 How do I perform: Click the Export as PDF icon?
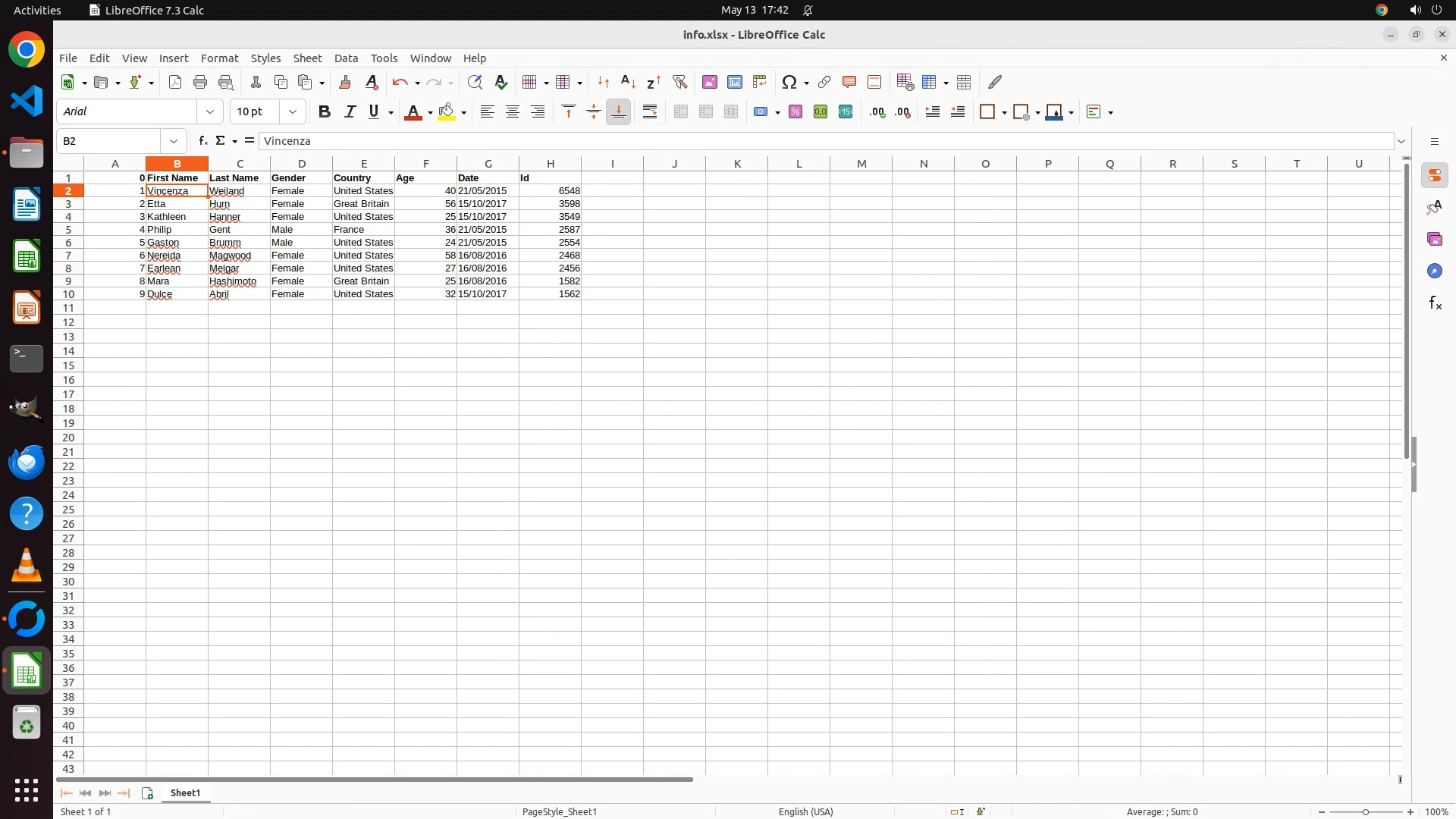pyautogui.click(x=175, y=82)
